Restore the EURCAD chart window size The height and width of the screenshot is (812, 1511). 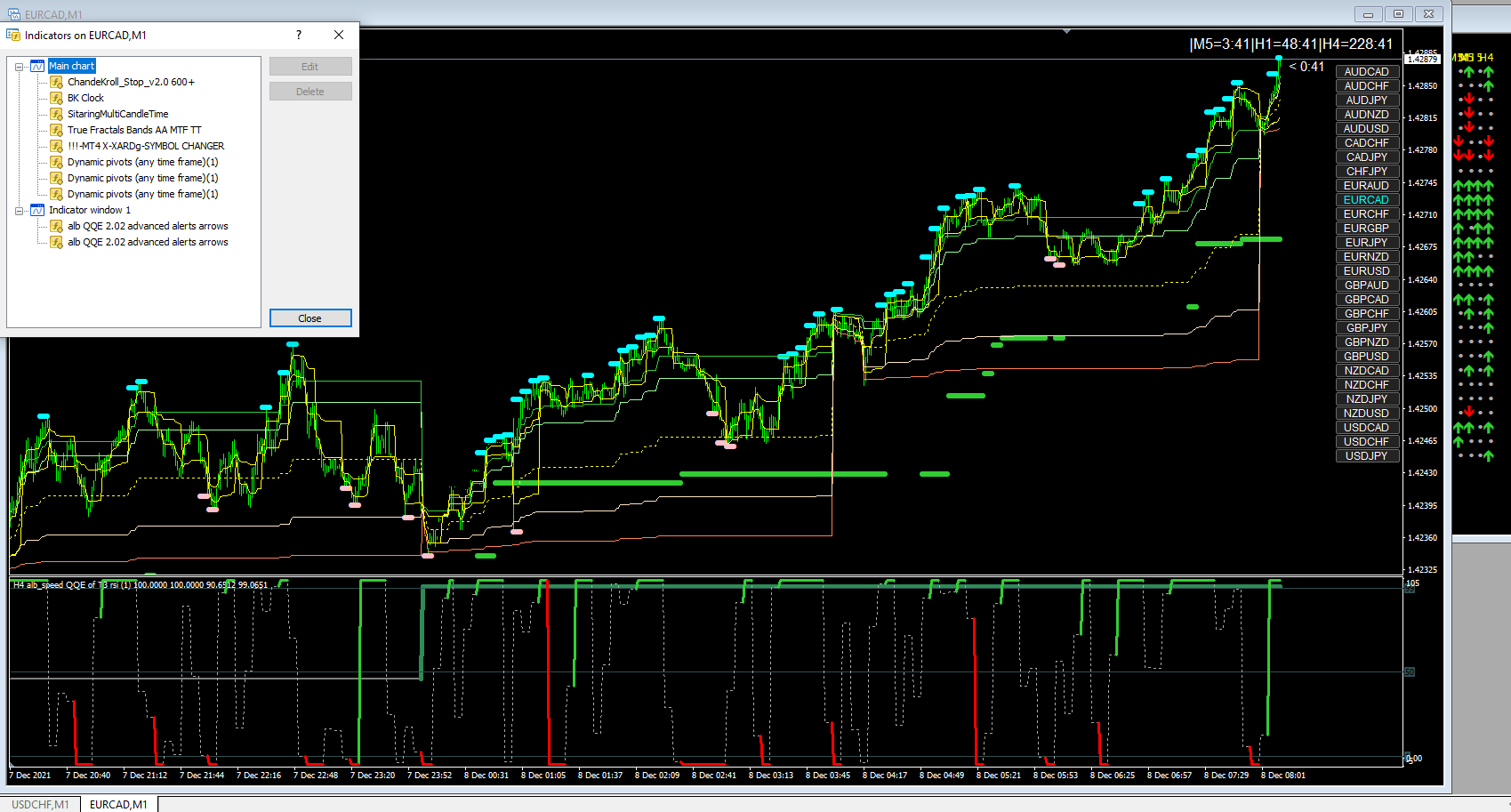[1398, 13]
